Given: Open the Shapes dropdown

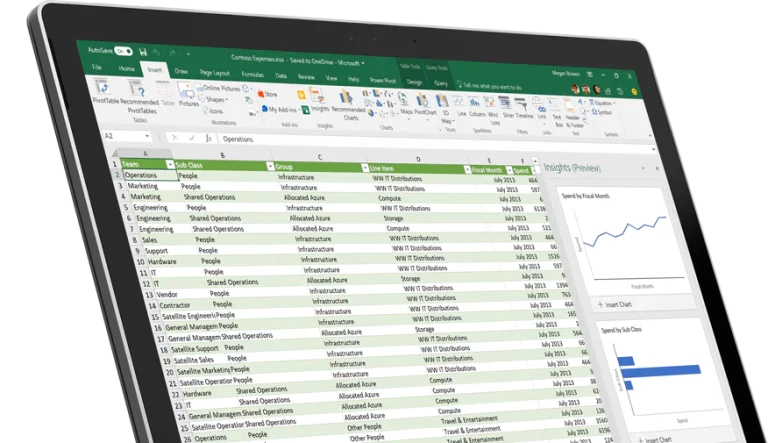Looking at the screenshot, I should pos(215,99).
